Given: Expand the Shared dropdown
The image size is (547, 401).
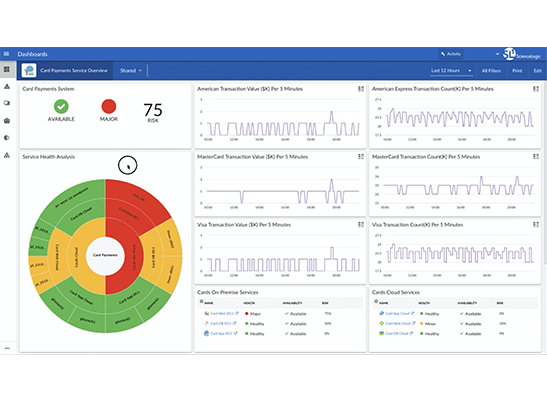Looking at the screenshot, I should tap(131, 70).
